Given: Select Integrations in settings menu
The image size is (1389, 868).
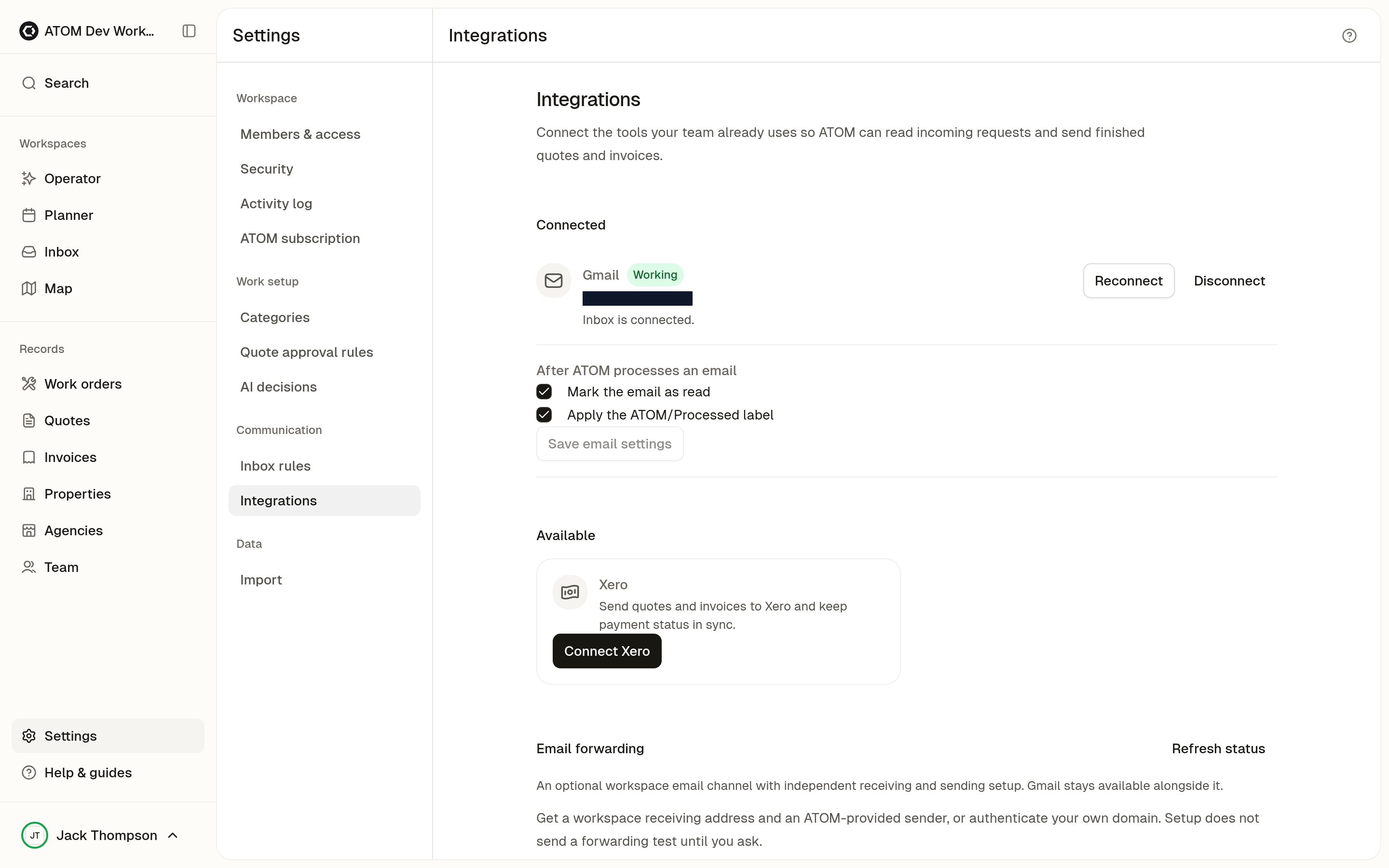Looking at the screenshot, I should click(x=324, y=501).
